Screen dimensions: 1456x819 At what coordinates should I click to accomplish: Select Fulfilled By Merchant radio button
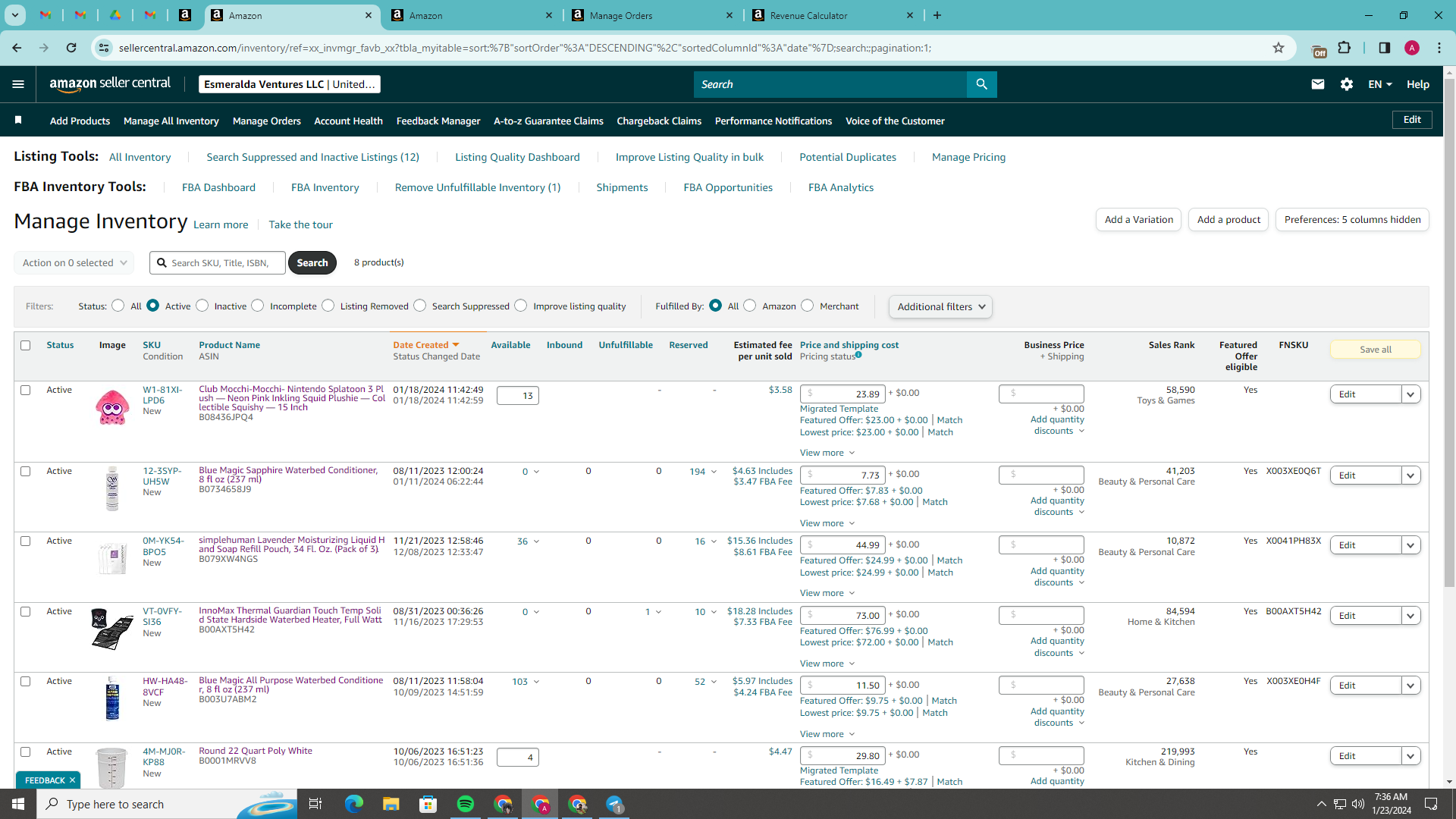click(808, 306)
